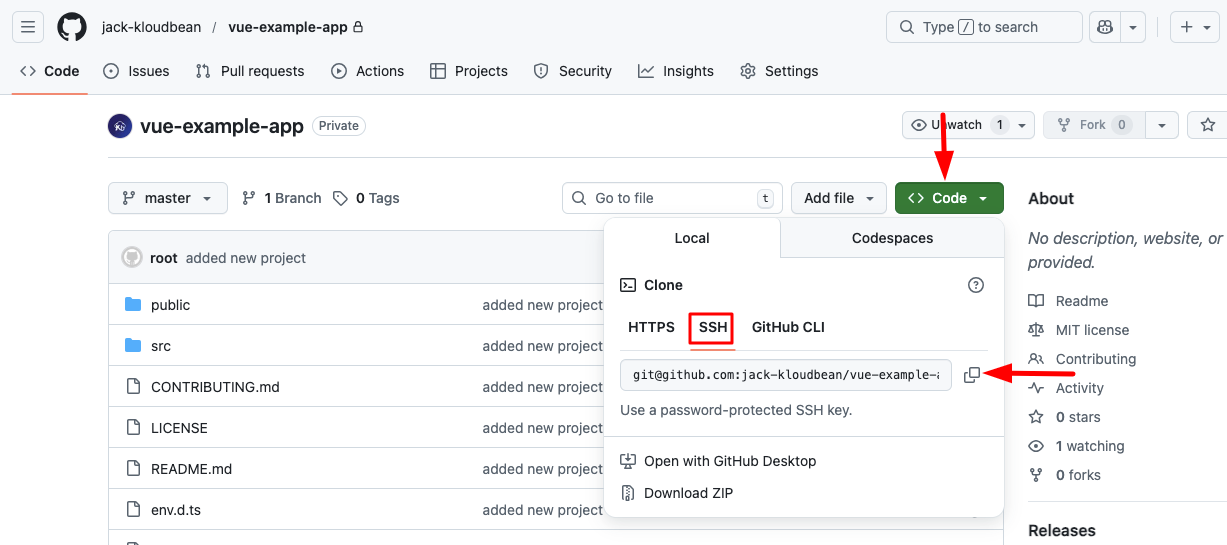
Task: Click the README.md file icon
Action: [133, 469]
